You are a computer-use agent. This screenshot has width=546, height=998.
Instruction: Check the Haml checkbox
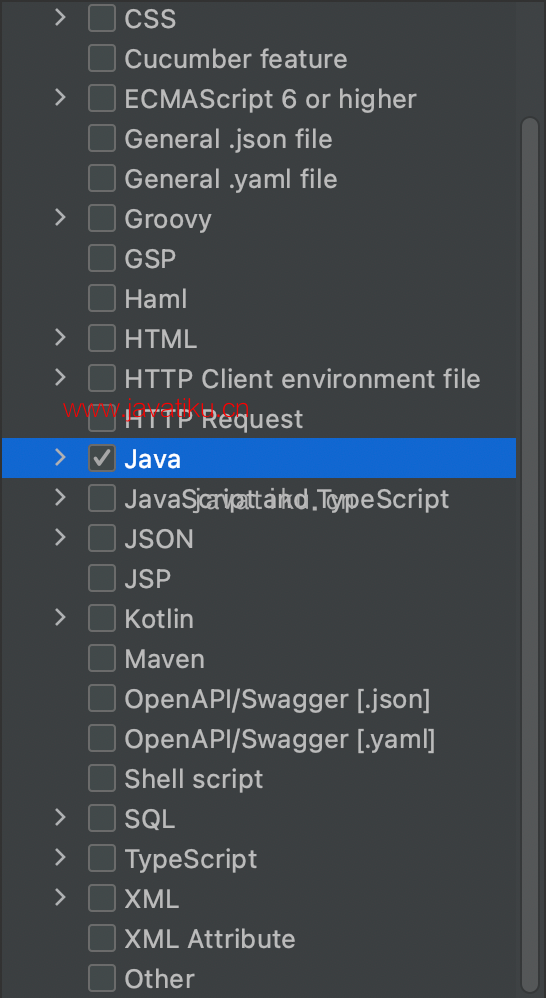point(102,299)
